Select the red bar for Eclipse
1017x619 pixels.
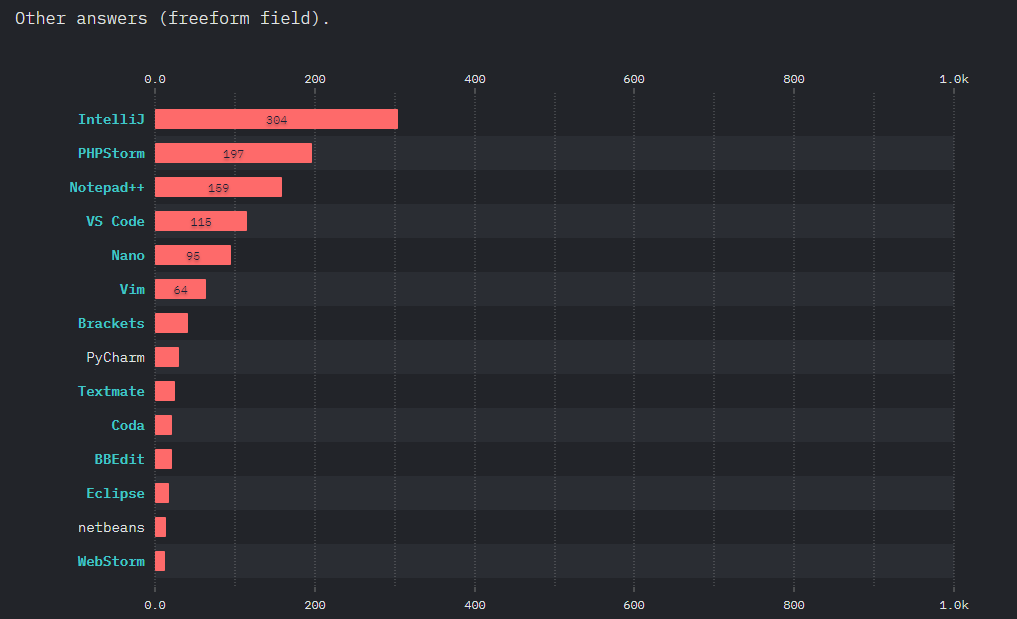(x=162, y=493)
